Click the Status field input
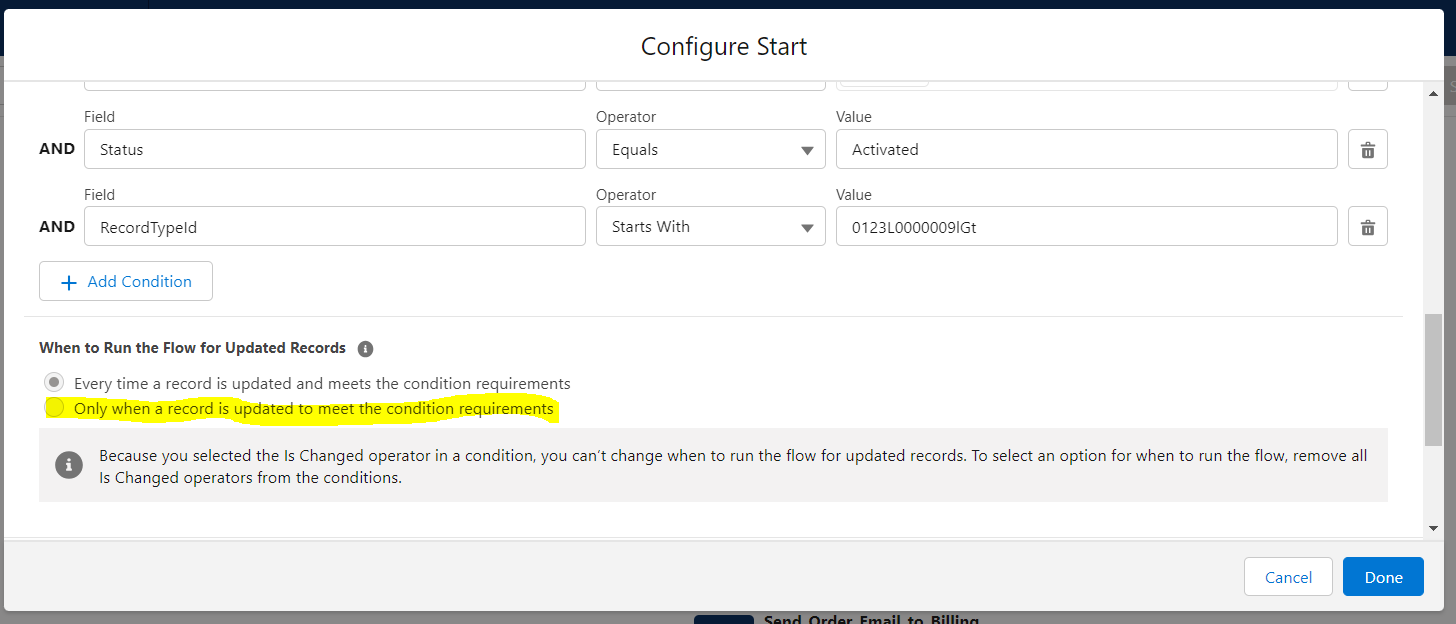The width and height of the screenshot is (1456, 624). point(334,150)
